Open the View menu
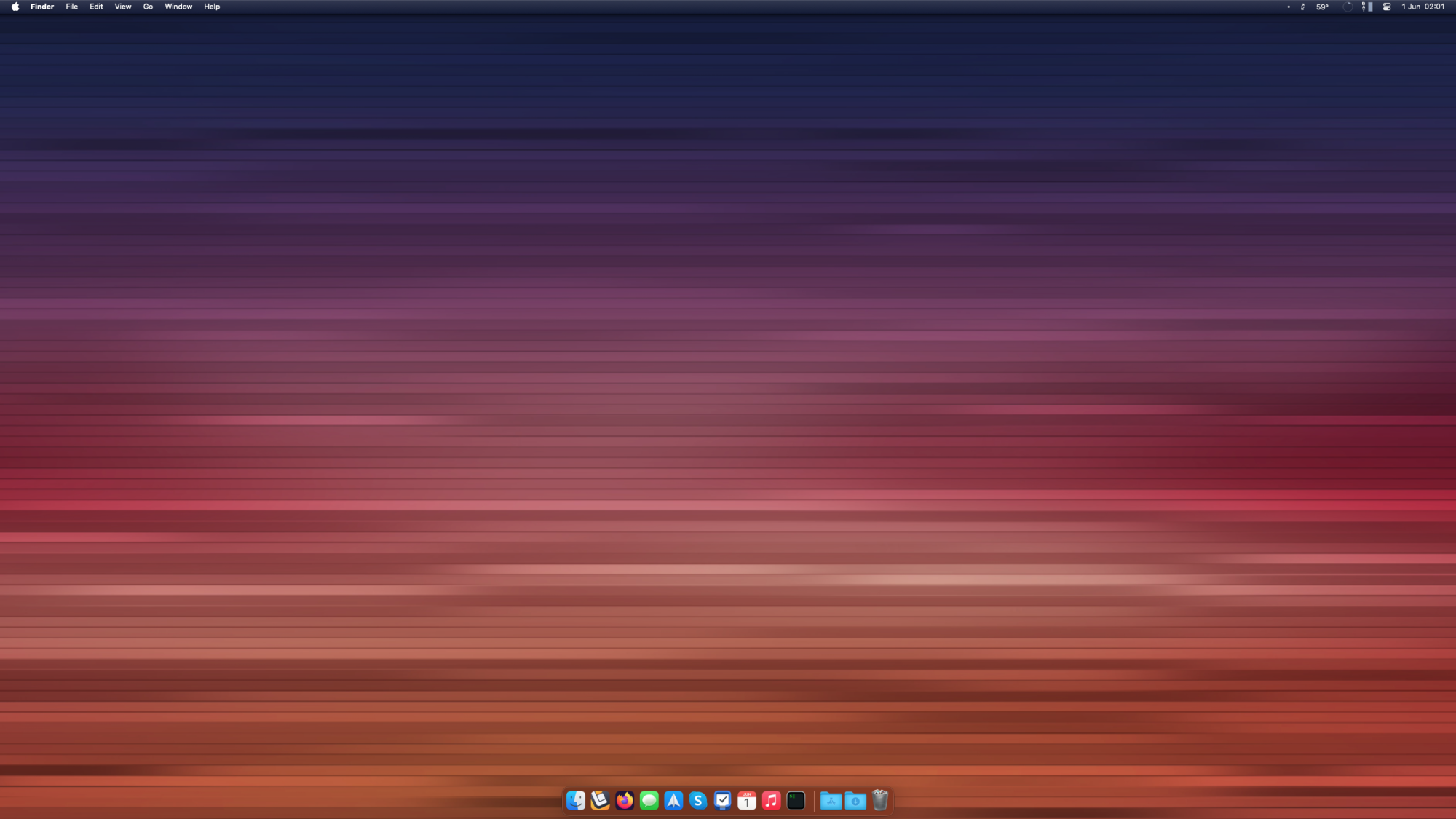 pos(122,7)
